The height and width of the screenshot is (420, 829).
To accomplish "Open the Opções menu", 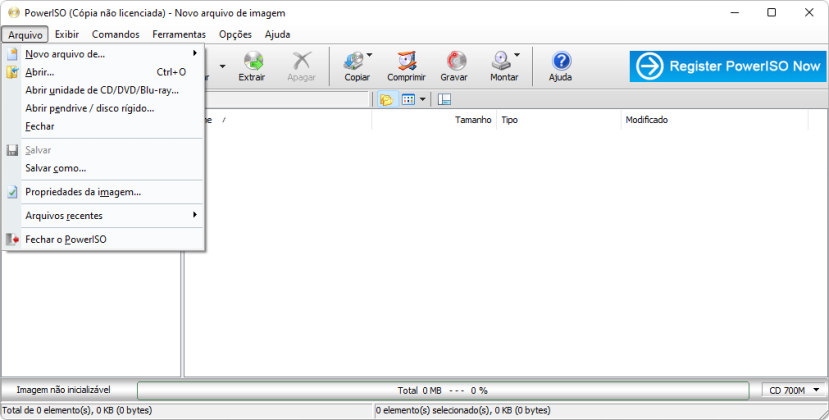I will [x=235, y=34].
